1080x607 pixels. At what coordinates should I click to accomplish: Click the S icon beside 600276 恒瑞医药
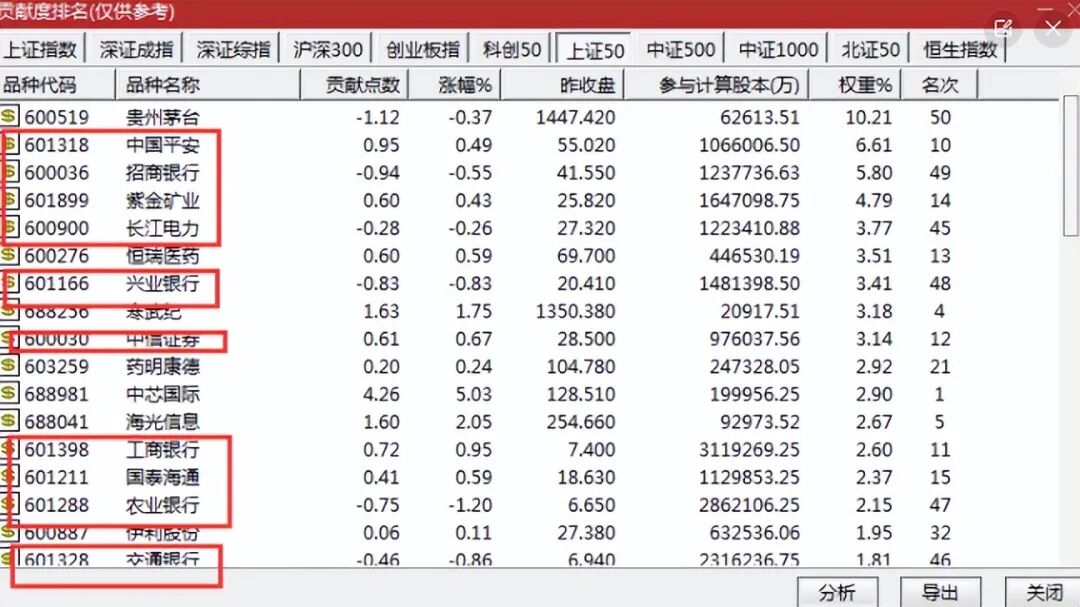9,254
